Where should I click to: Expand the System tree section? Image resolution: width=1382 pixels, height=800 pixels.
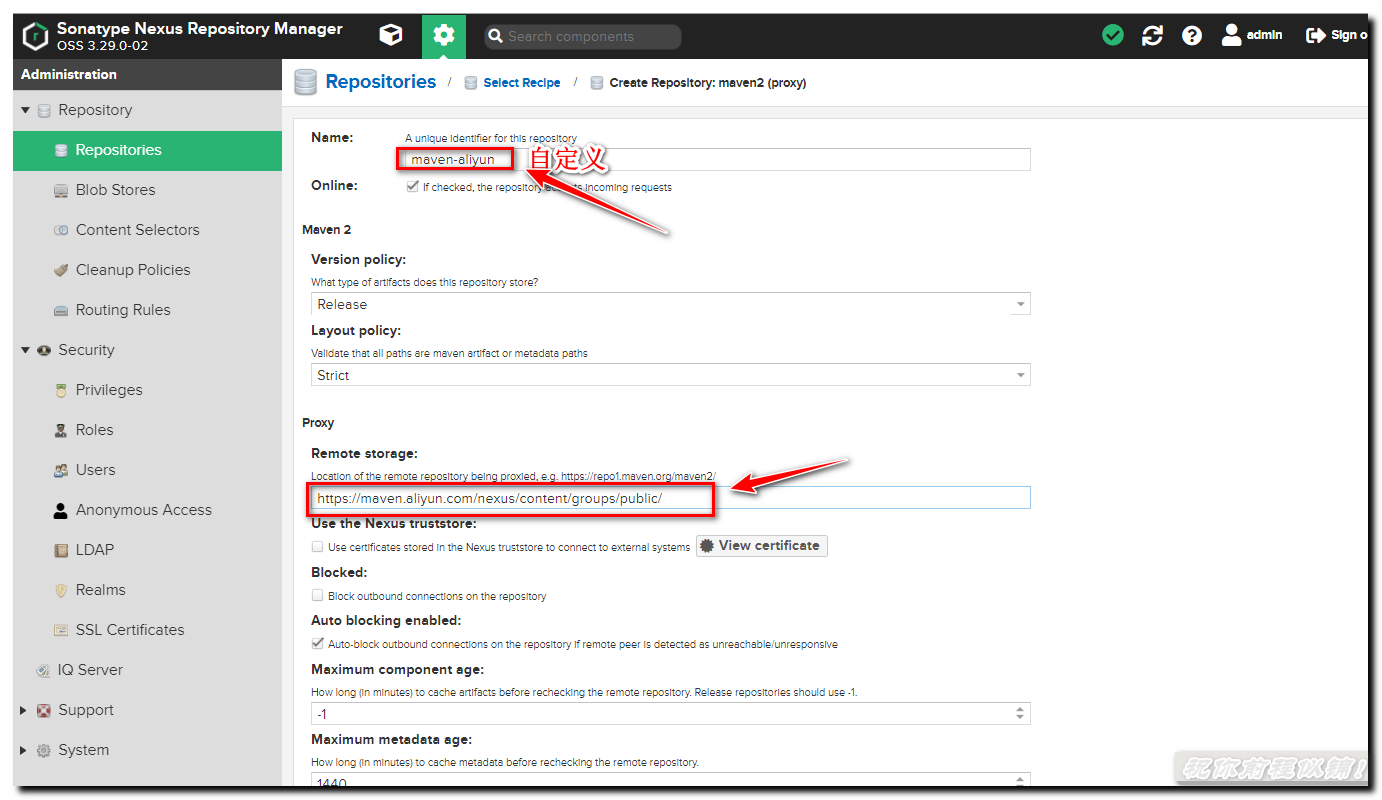point(25,750)
